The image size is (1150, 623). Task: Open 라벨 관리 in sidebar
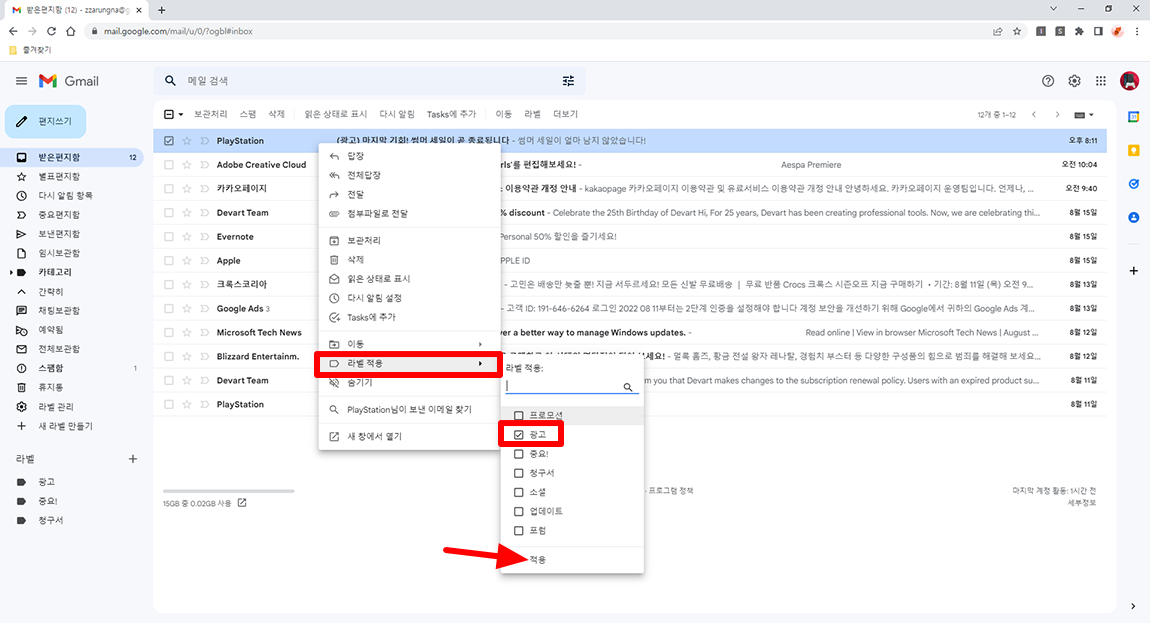(x=56, y=407)
